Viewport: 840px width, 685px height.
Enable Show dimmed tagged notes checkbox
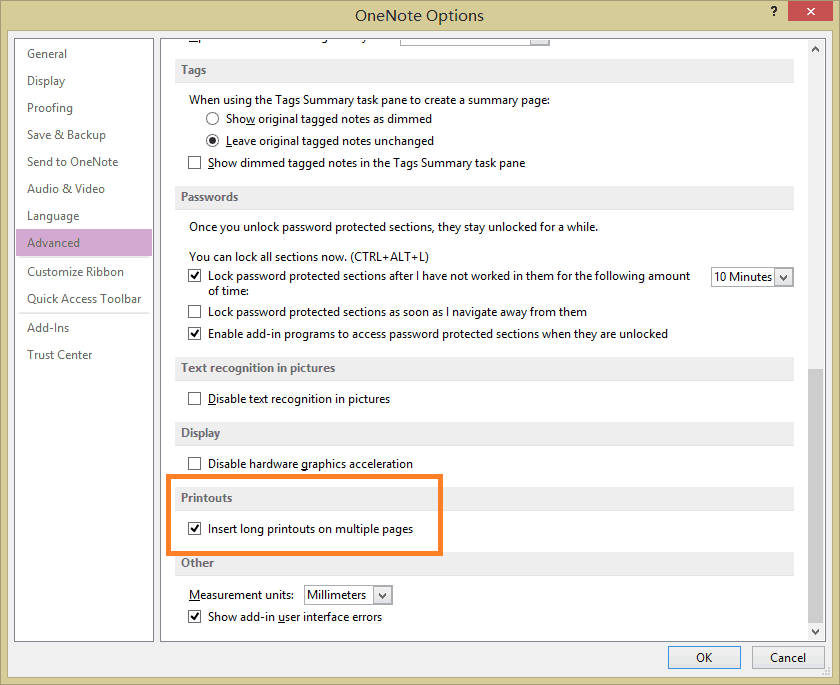click(194, 162)
